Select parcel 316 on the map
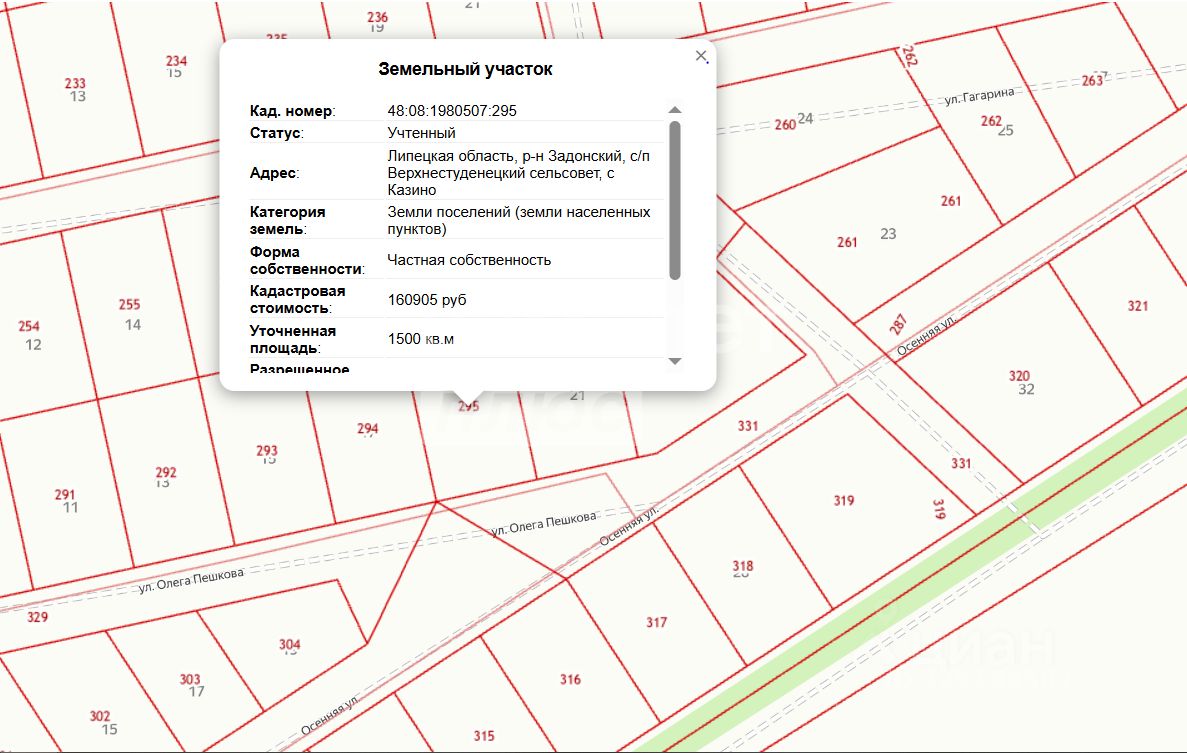The image size is (1187, 753). pyautogui.click(x=570, y=680)
